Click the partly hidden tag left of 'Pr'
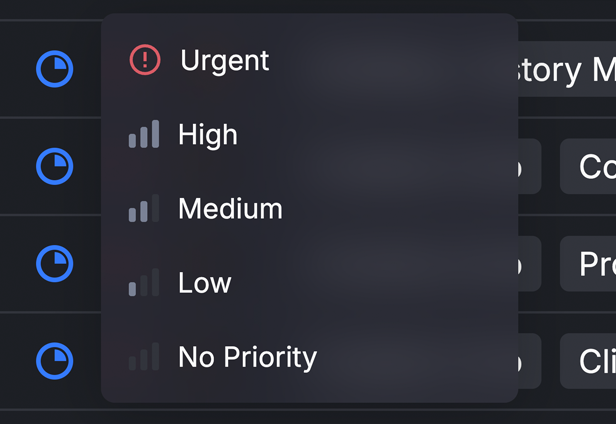Image resolution: width=616 pixels, height=424 pixels. [x=530, y=264]
